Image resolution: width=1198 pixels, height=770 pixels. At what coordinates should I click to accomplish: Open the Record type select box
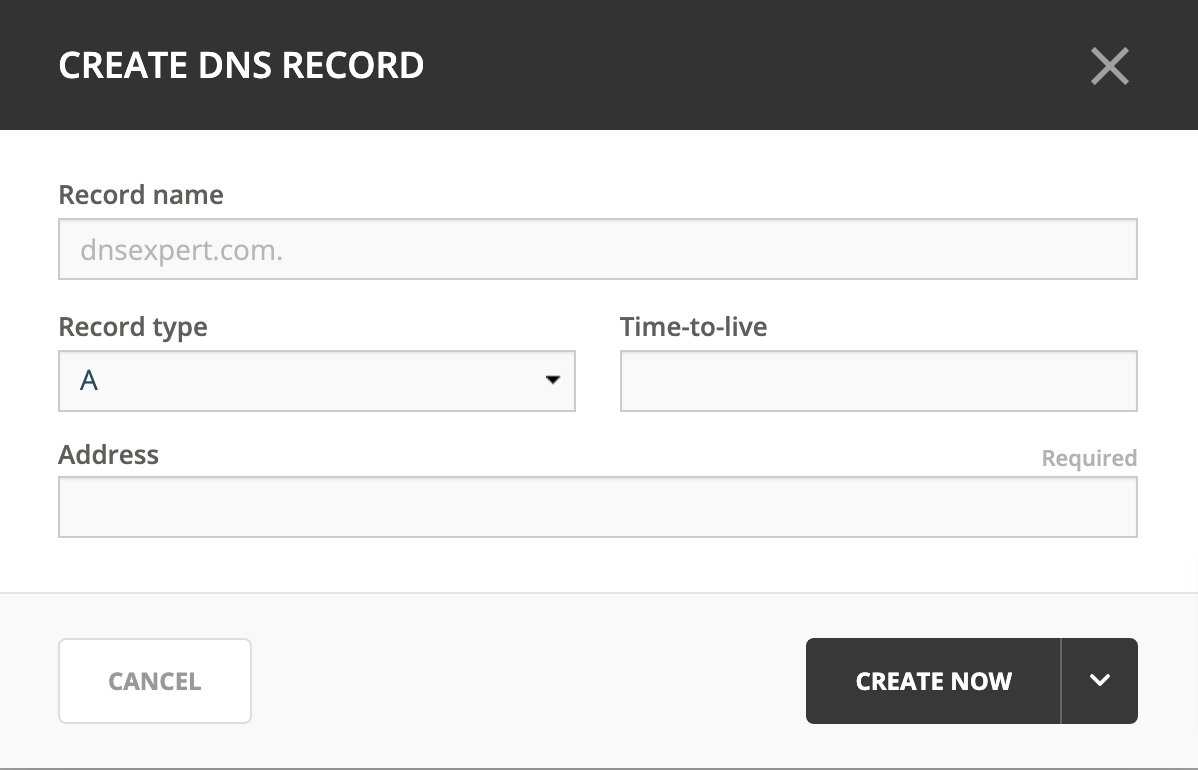click(x=316, y=380)
